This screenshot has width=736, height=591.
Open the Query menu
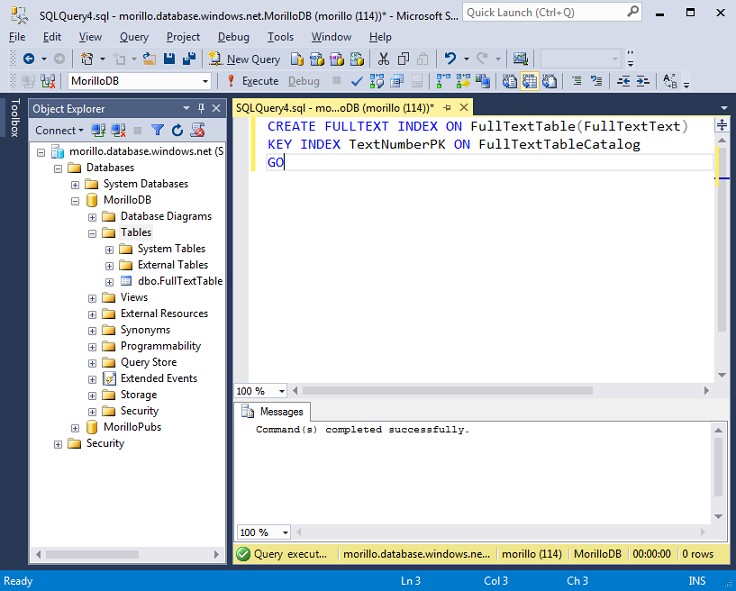click(134, 37)
